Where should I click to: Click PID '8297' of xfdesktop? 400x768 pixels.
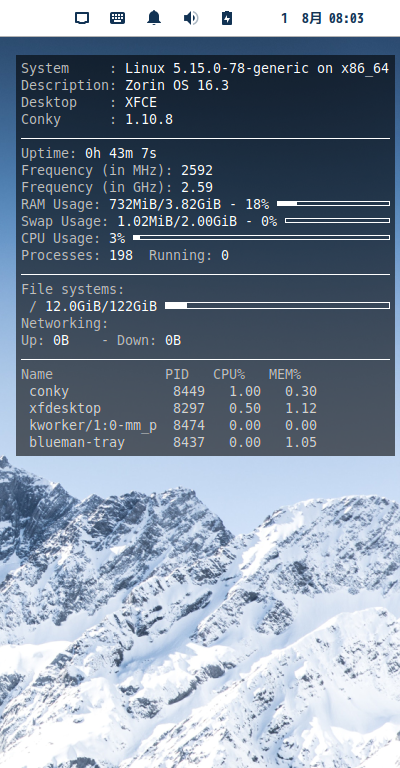point(189,408)
